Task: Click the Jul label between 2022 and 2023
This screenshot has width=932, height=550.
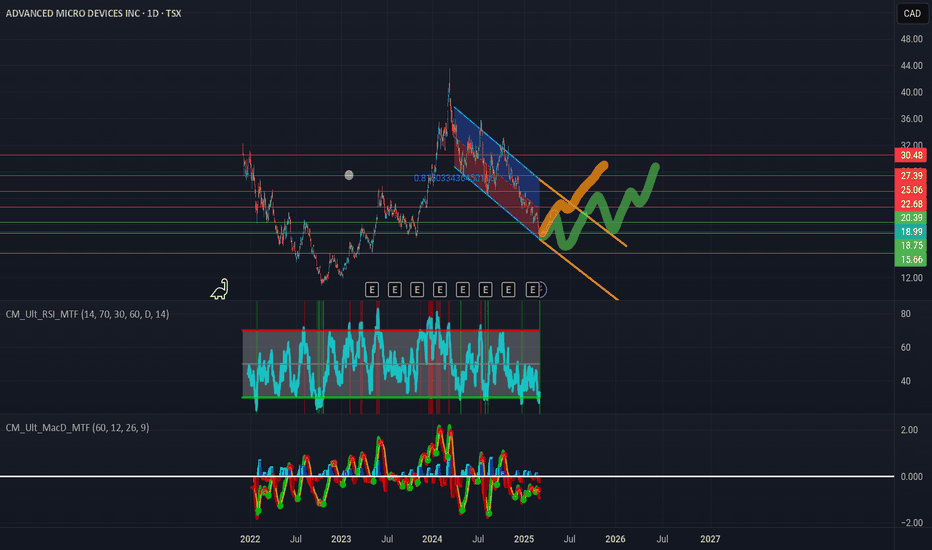Action: [x=295, y=539]
